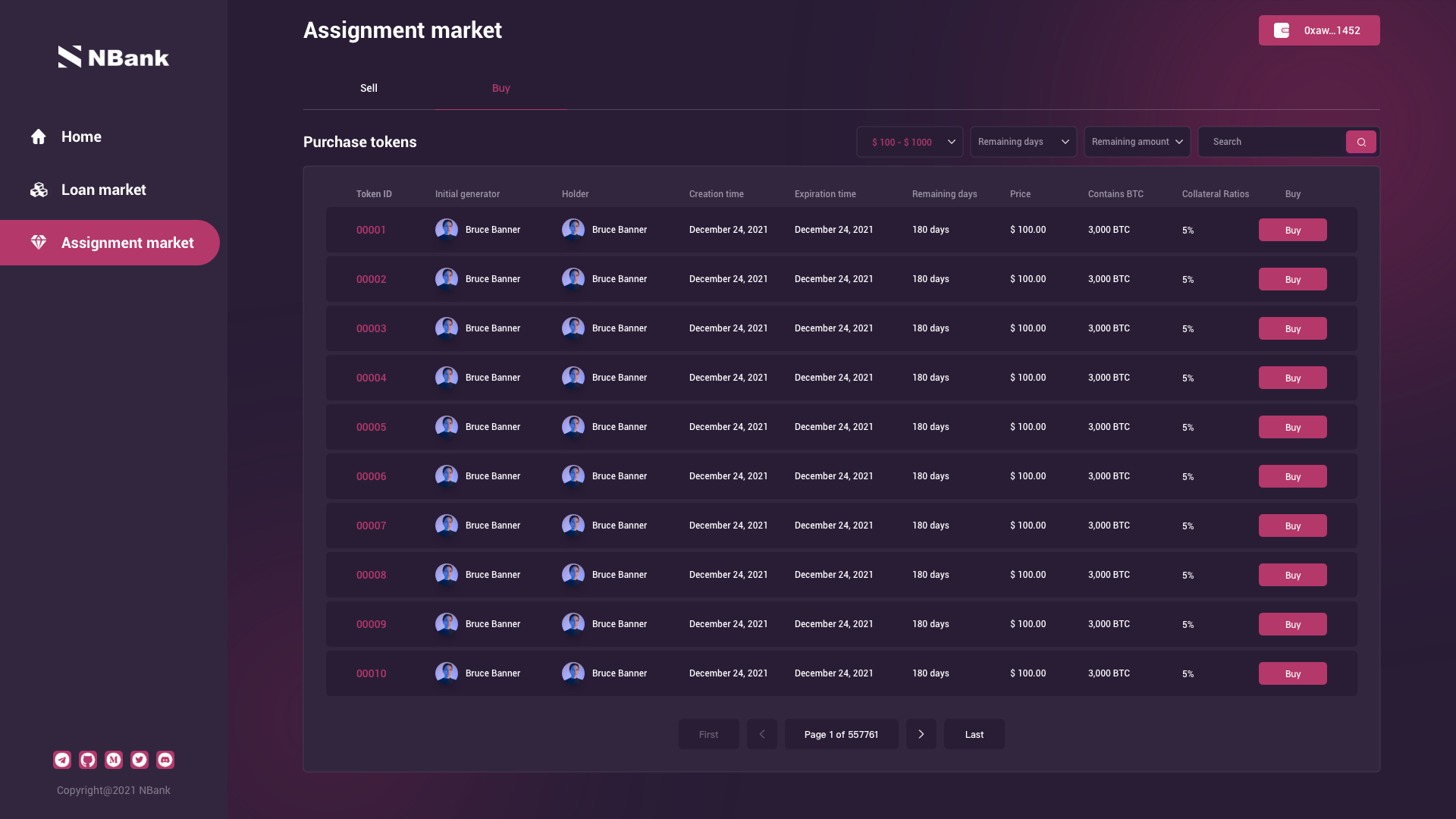
Task: Click the NBank logo
Action: (114, 57)
